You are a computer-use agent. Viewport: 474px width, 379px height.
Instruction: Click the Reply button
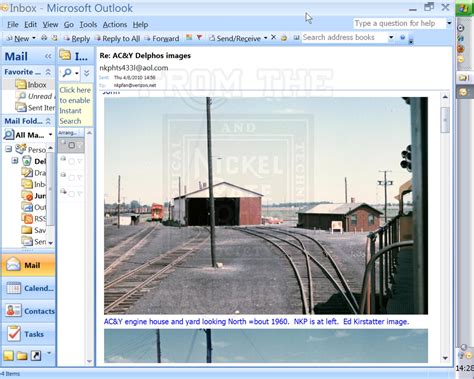pyautogui.click(x=77, y=38)
